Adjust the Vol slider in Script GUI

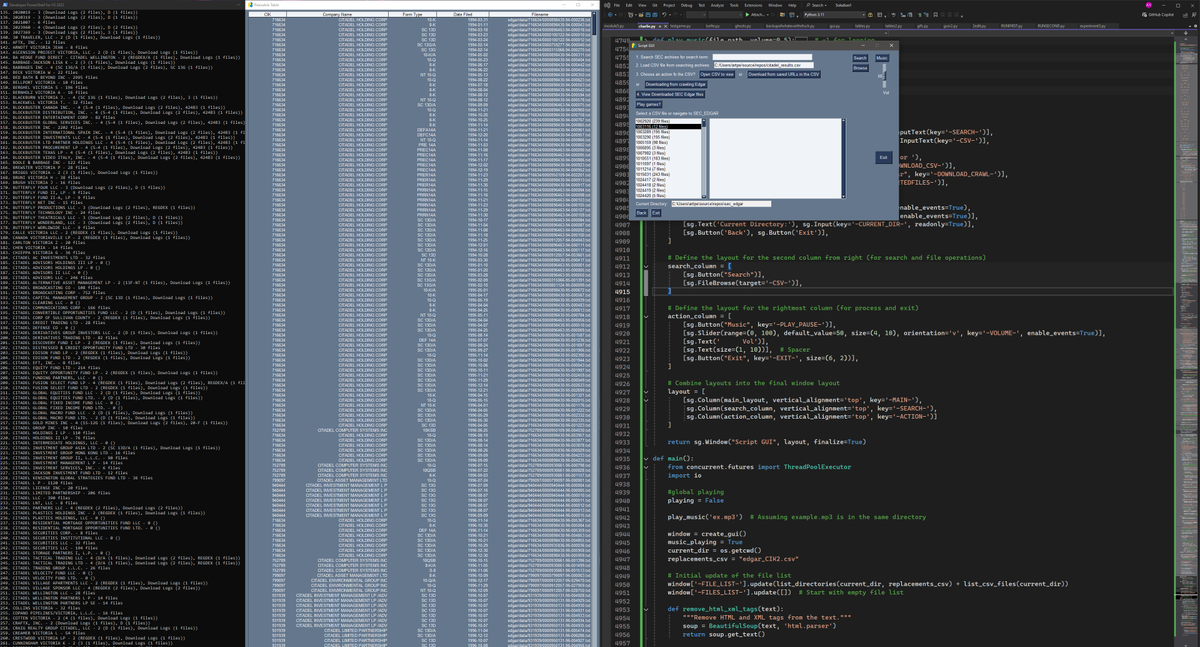884,76
